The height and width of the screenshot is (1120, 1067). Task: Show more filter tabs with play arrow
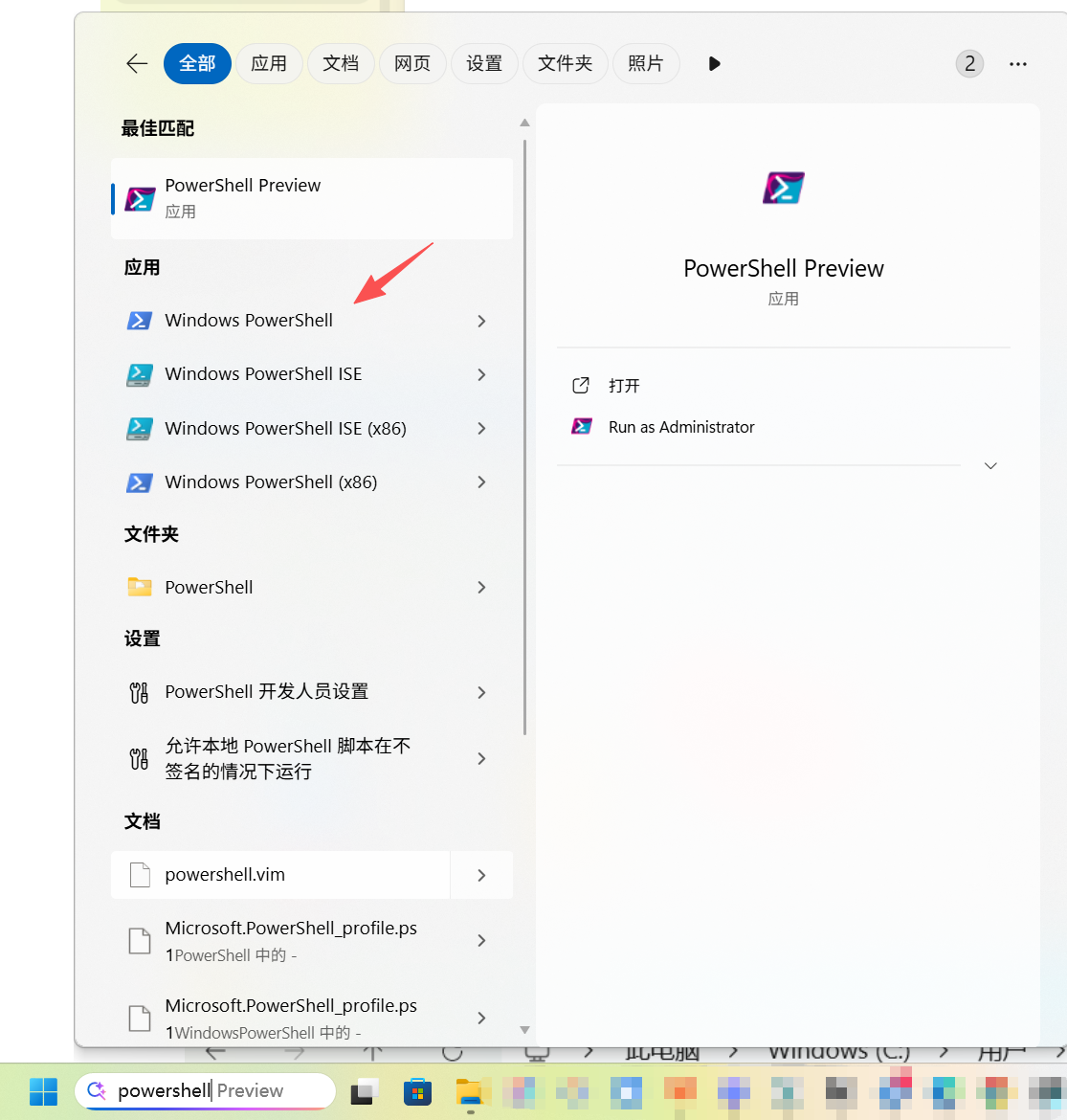714,63
